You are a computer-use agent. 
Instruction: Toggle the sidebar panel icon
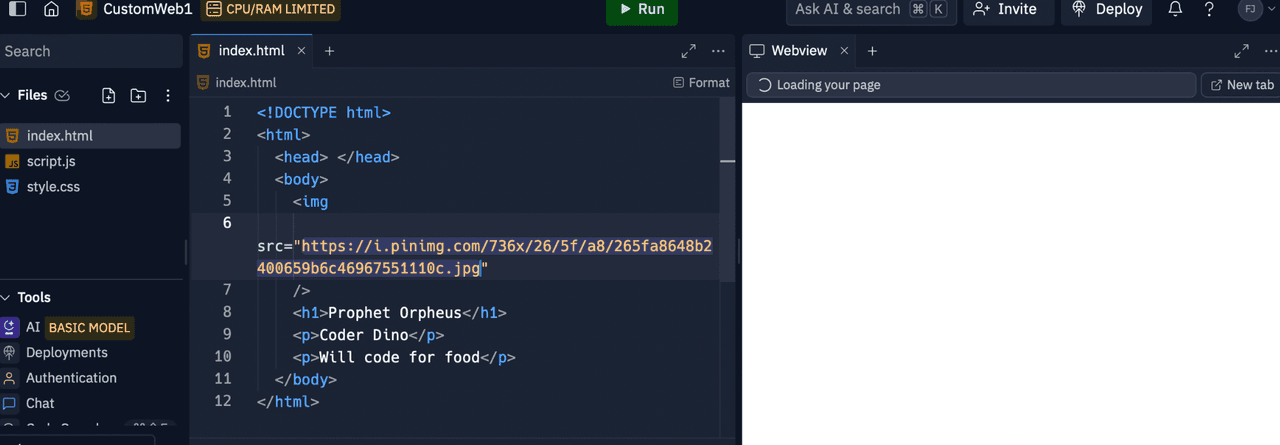tap(17, 10)
